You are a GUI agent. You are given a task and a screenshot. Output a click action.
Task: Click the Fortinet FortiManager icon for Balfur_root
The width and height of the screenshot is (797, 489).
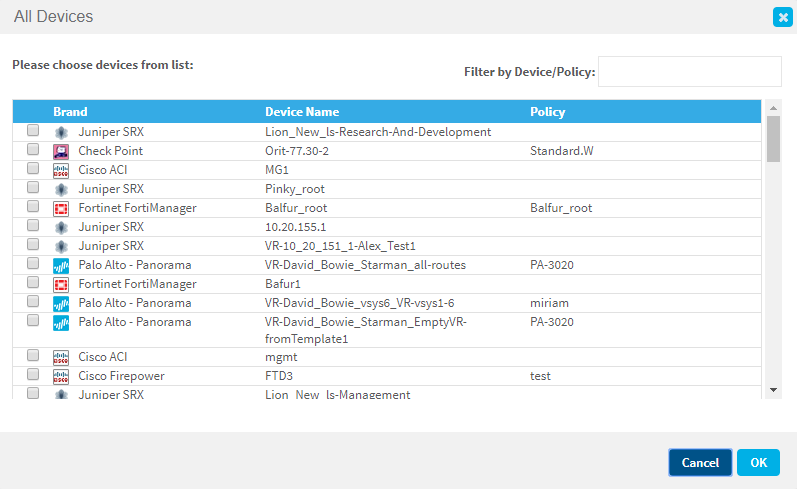60,208
